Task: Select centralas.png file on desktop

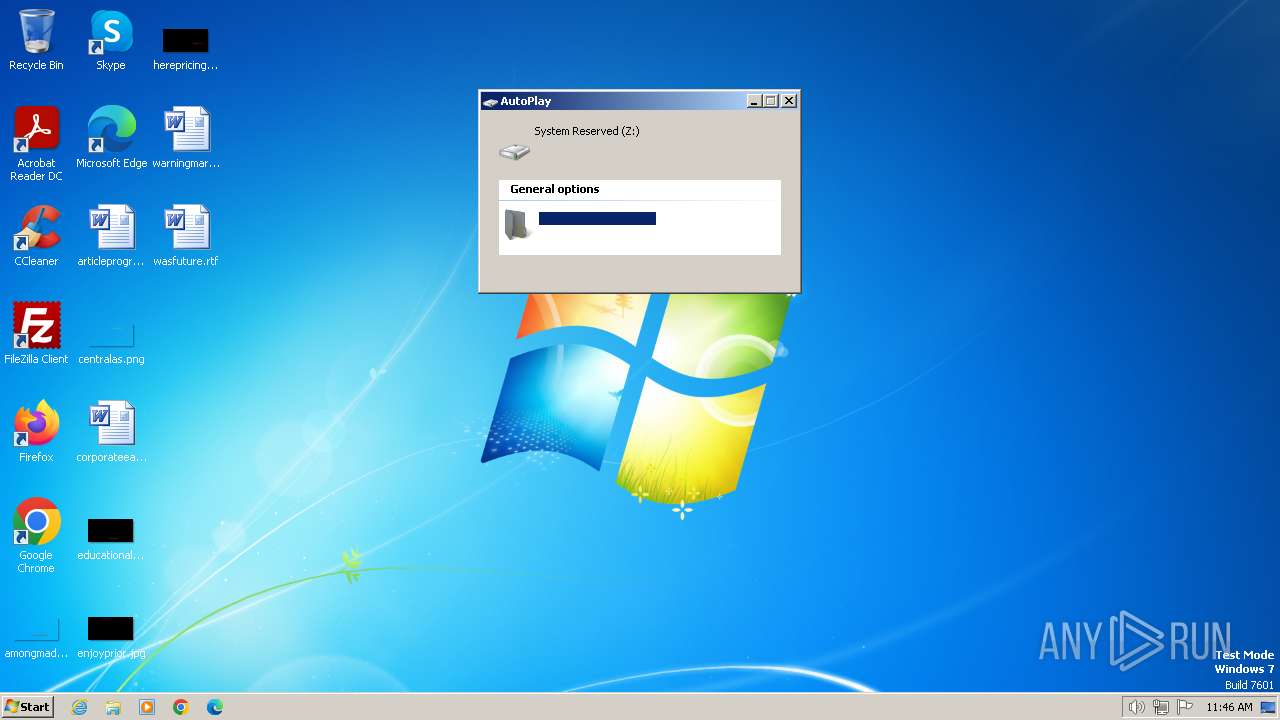Action: click(111, 343)
